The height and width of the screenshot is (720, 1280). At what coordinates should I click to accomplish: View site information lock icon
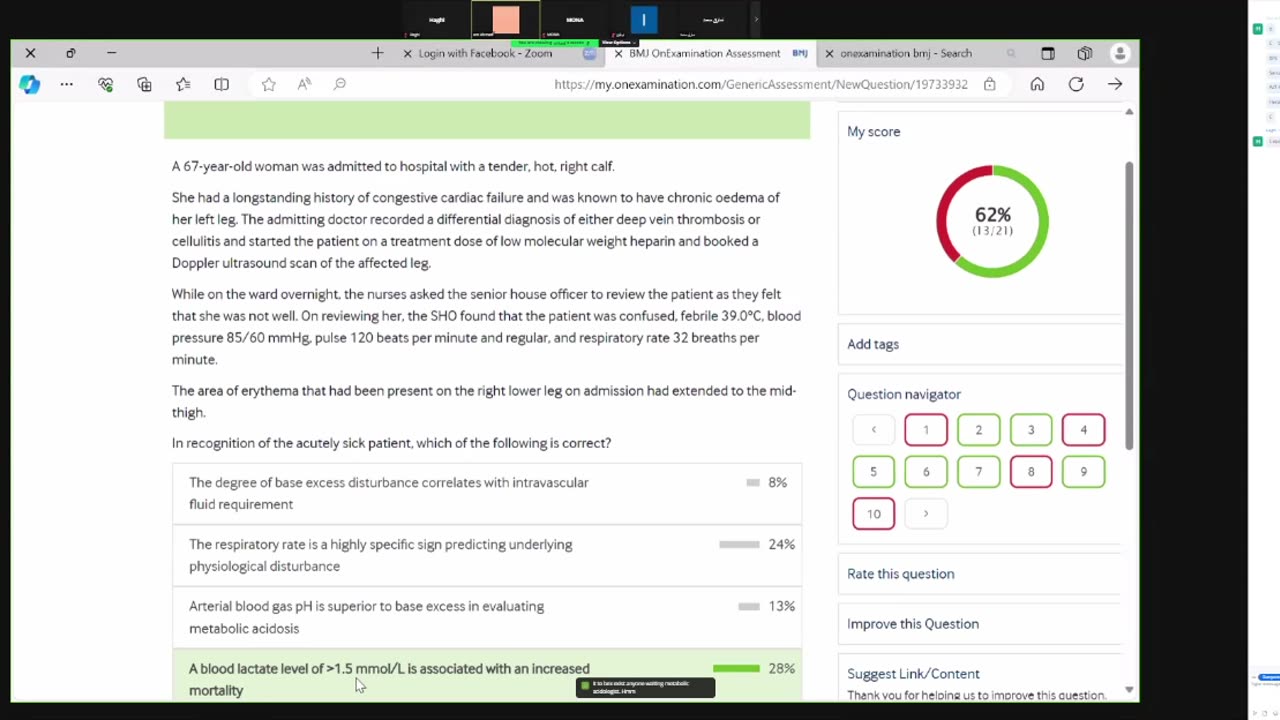[x=989, y=84]
